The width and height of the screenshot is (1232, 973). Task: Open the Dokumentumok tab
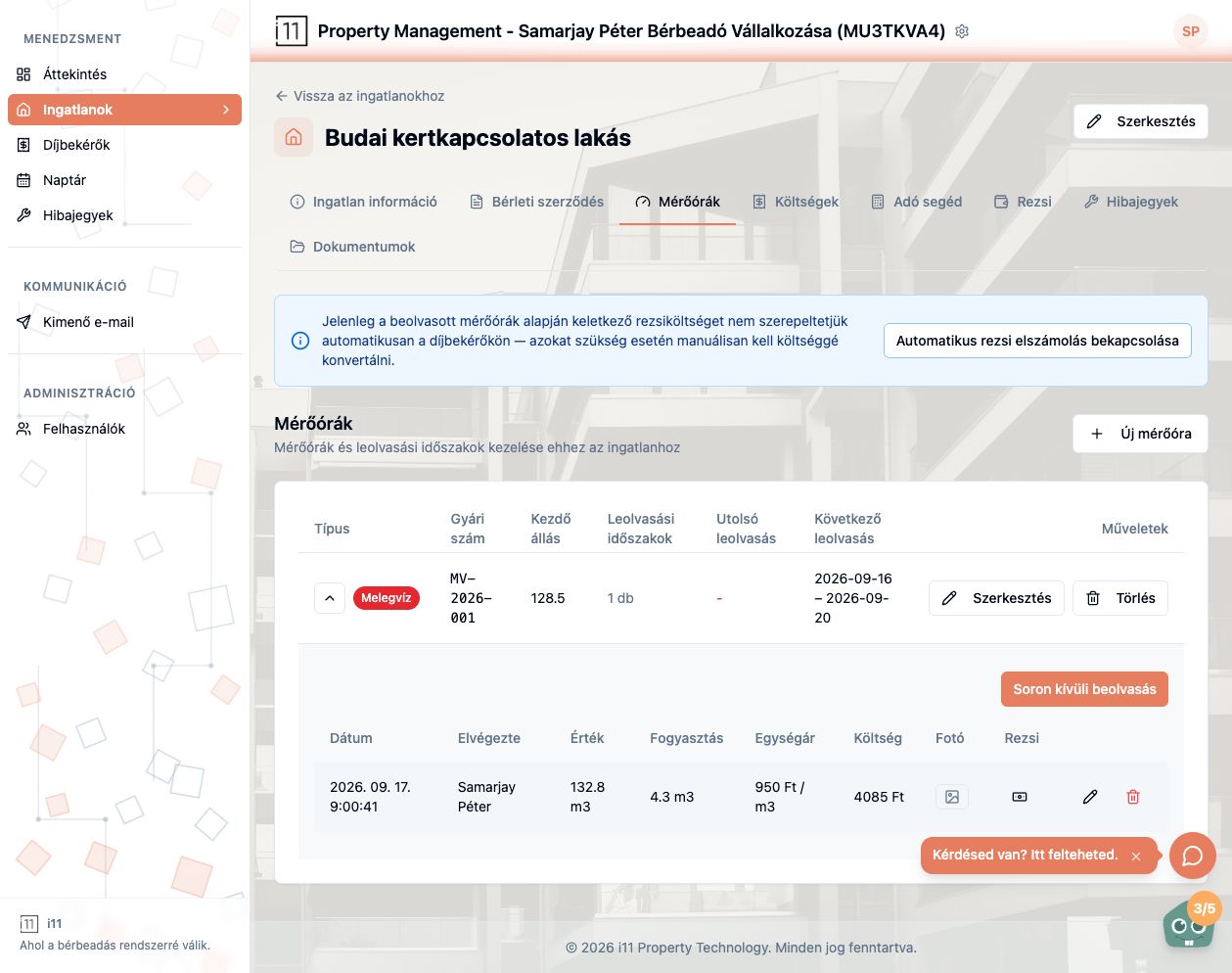[353, 247]
